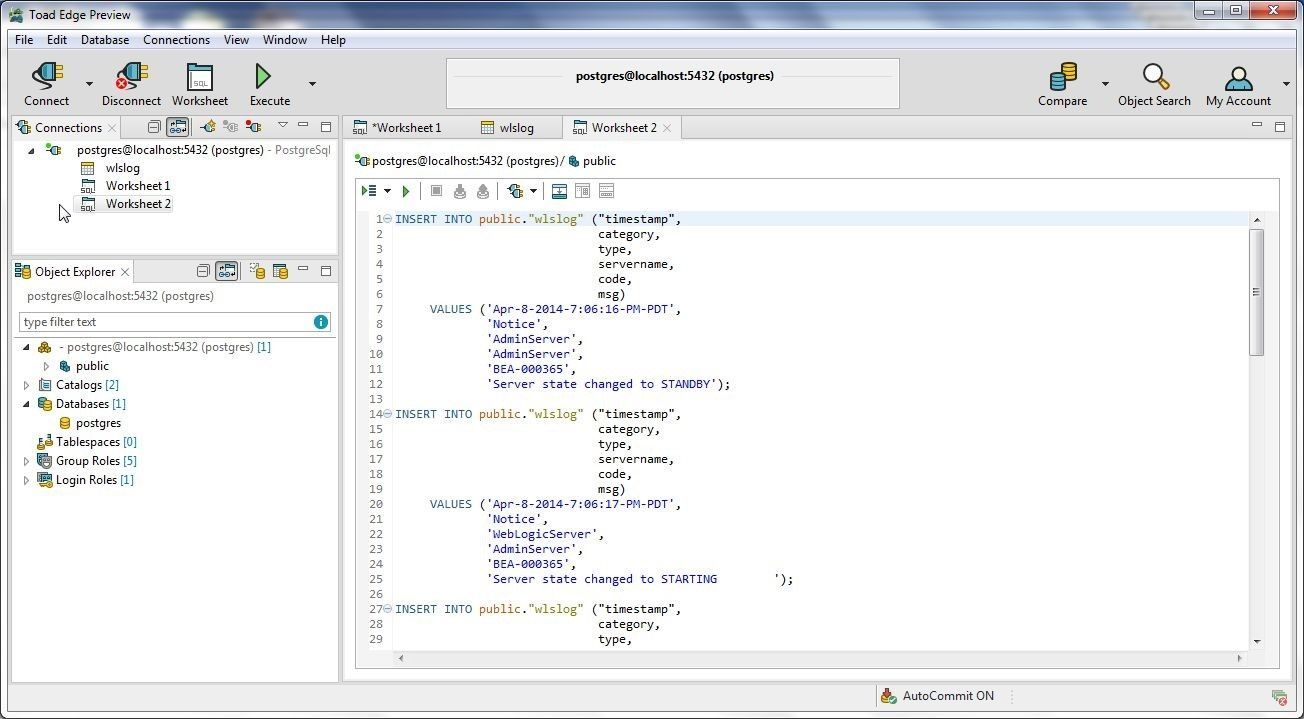Select postgres database in Object Explorer

98,423
